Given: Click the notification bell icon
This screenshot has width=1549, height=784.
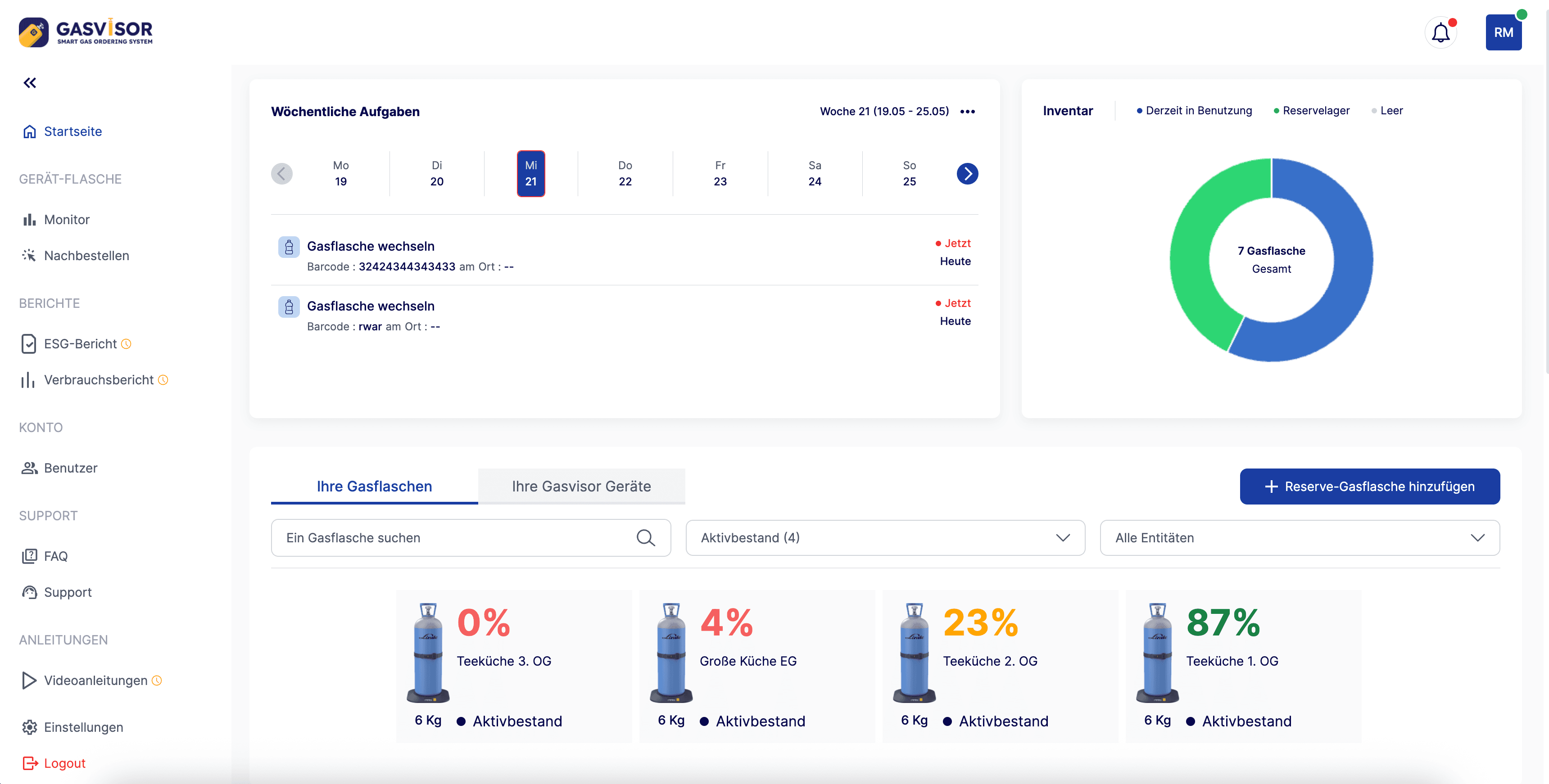Looking at the screenshot, I should [x=1440, y=32].
